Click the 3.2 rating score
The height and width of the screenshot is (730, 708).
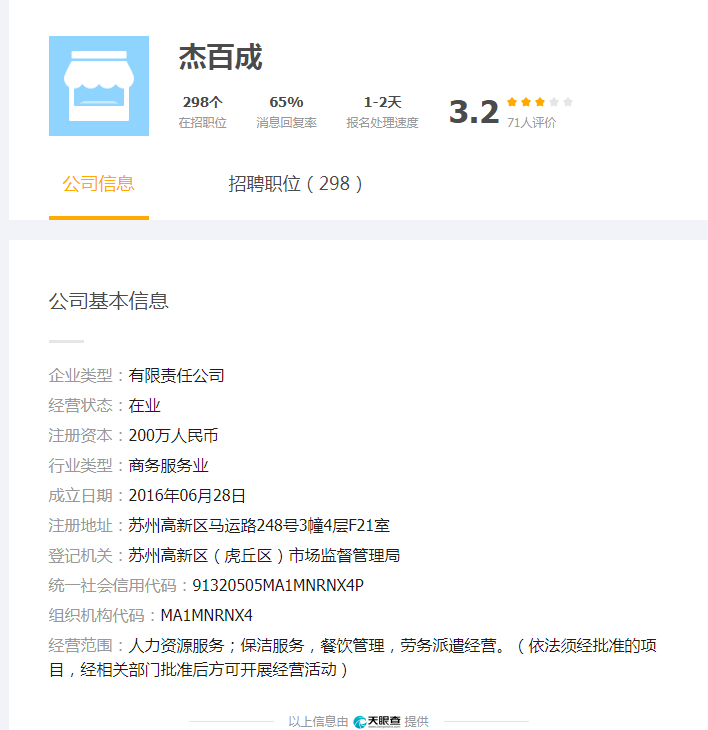point(474,112)
